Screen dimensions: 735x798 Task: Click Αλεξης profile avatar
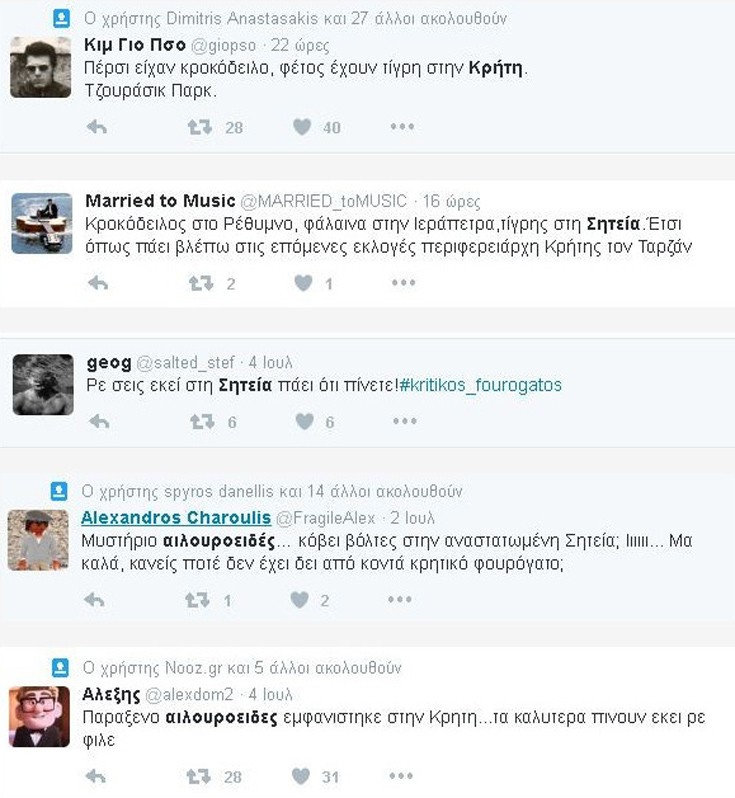point(40,716)
